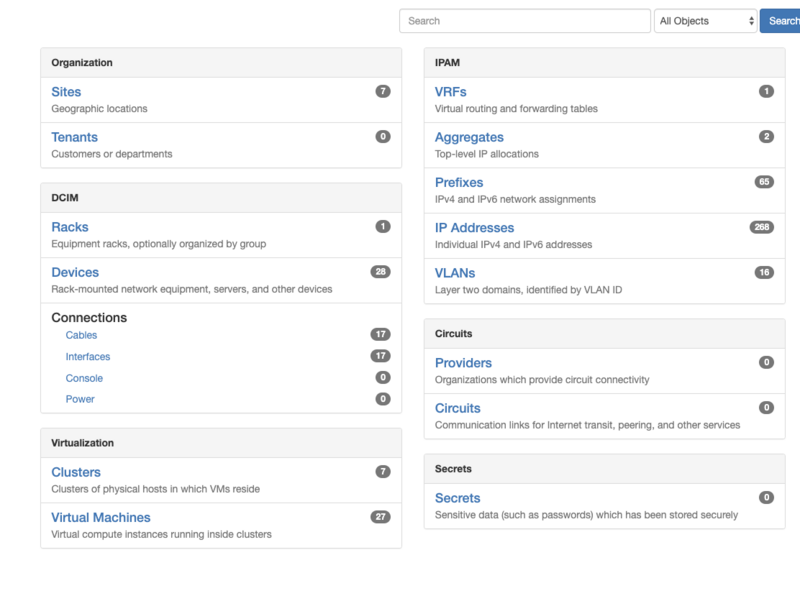
Task: Click the Devices count badge 28
Action: [381, 272]
